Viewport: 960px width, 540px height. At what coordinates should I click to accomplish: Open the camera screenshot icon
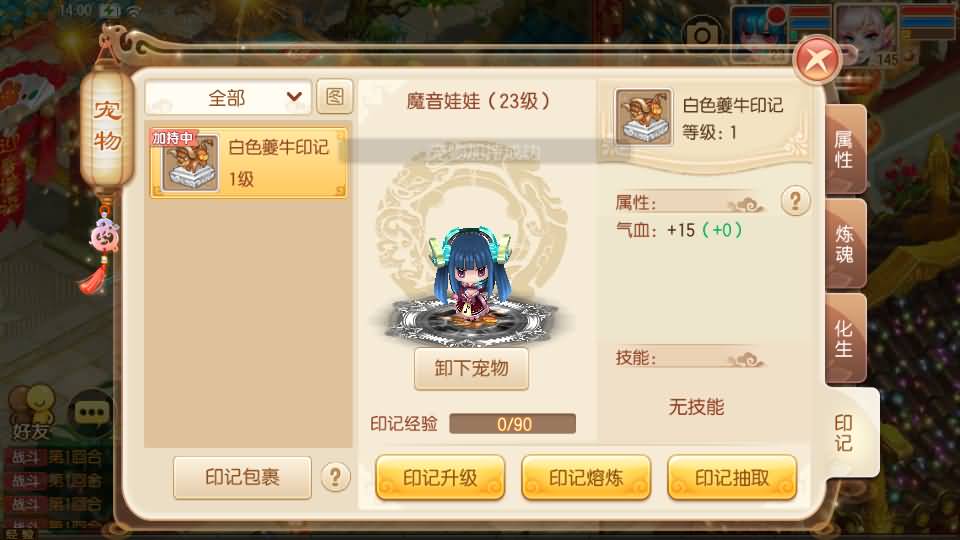point(702,34)
